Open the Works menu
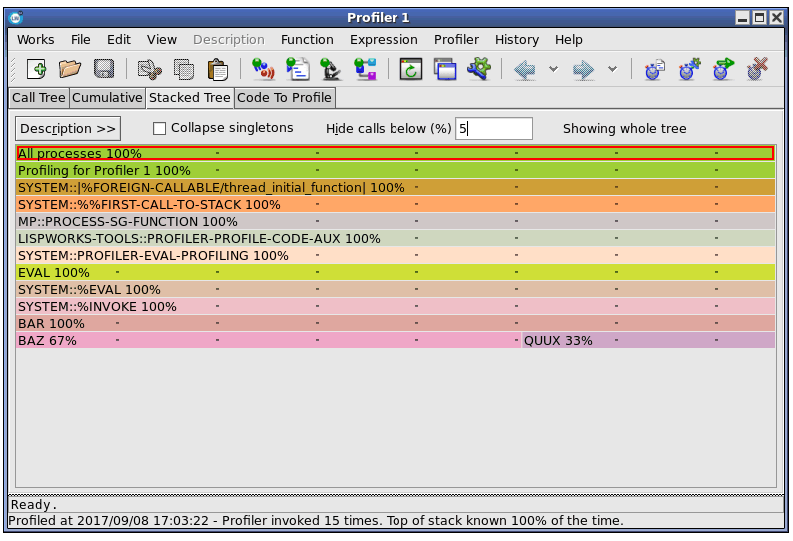Screen dimensions: 793x541 click(x=35, y=39)
